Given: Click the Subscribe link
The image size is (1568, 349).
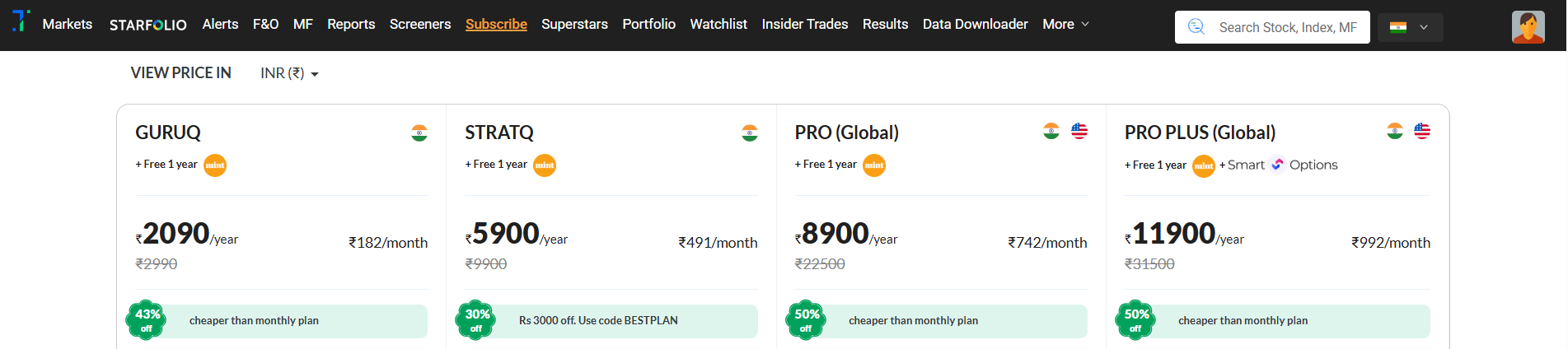Looking at the screenshot, I should (496, 25).
